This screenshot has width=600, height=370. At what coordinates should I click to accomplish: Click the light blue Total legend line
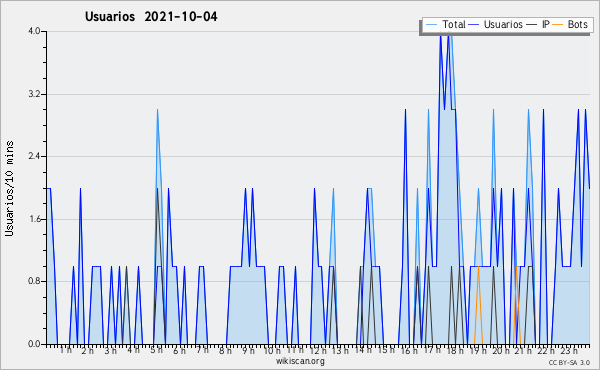[x=431, y=24]
